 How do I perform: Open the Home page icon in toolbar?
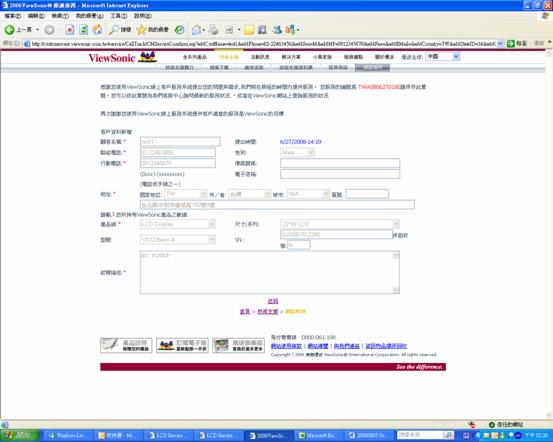pos(97,30)
